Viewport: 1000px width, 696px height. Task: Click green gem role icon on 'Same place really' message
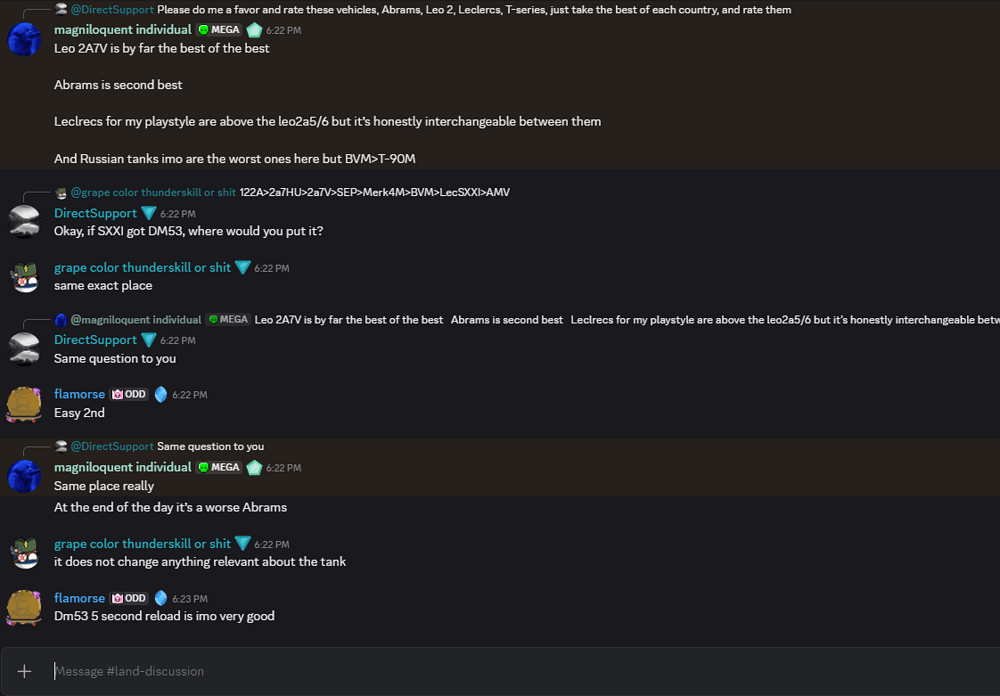(x=254, y=467)
